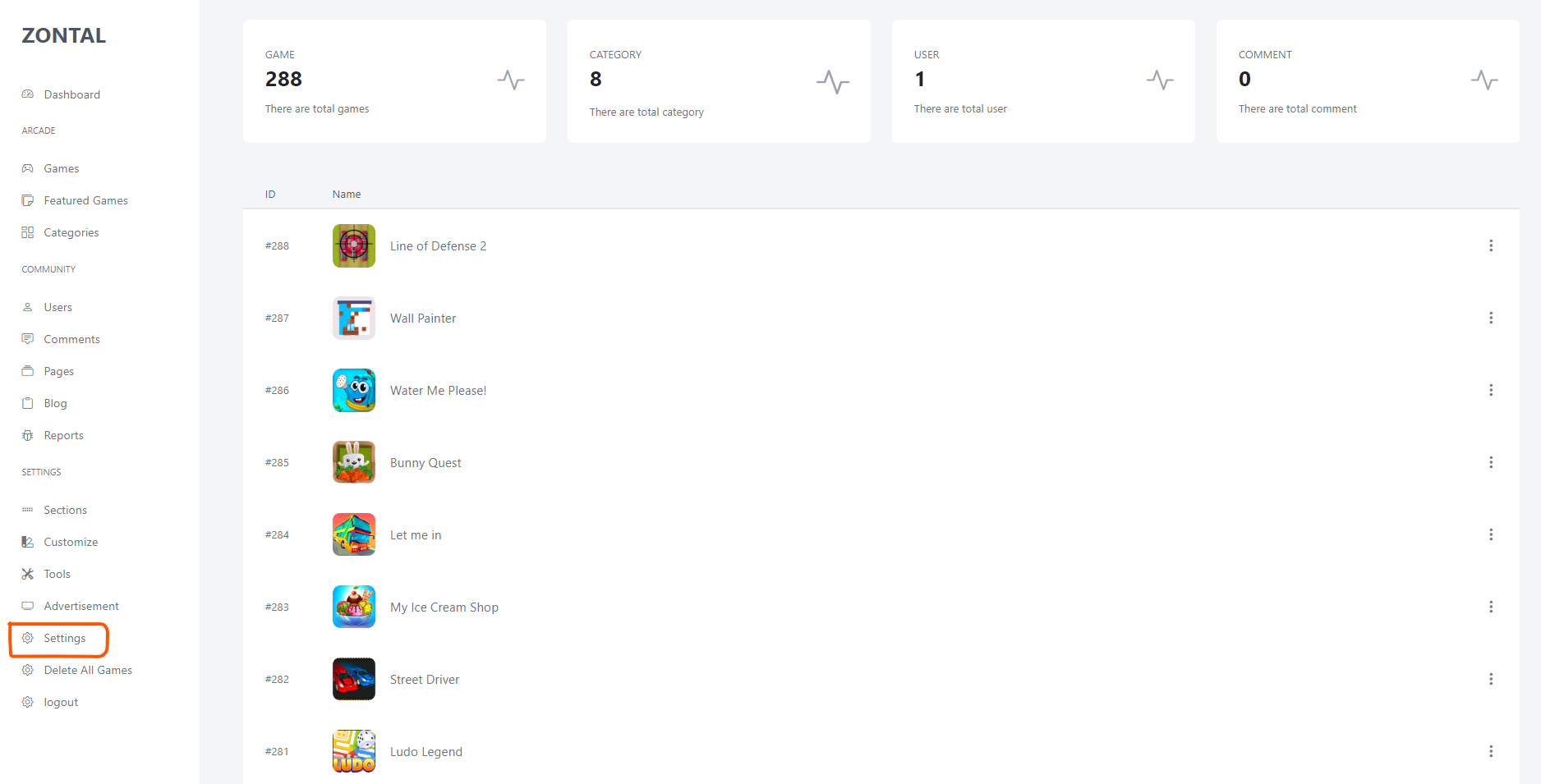Select Advertisement from the sidebar
Viewport: 1541px width, 784px height.
pyautogui.click(x=81, y=606)
